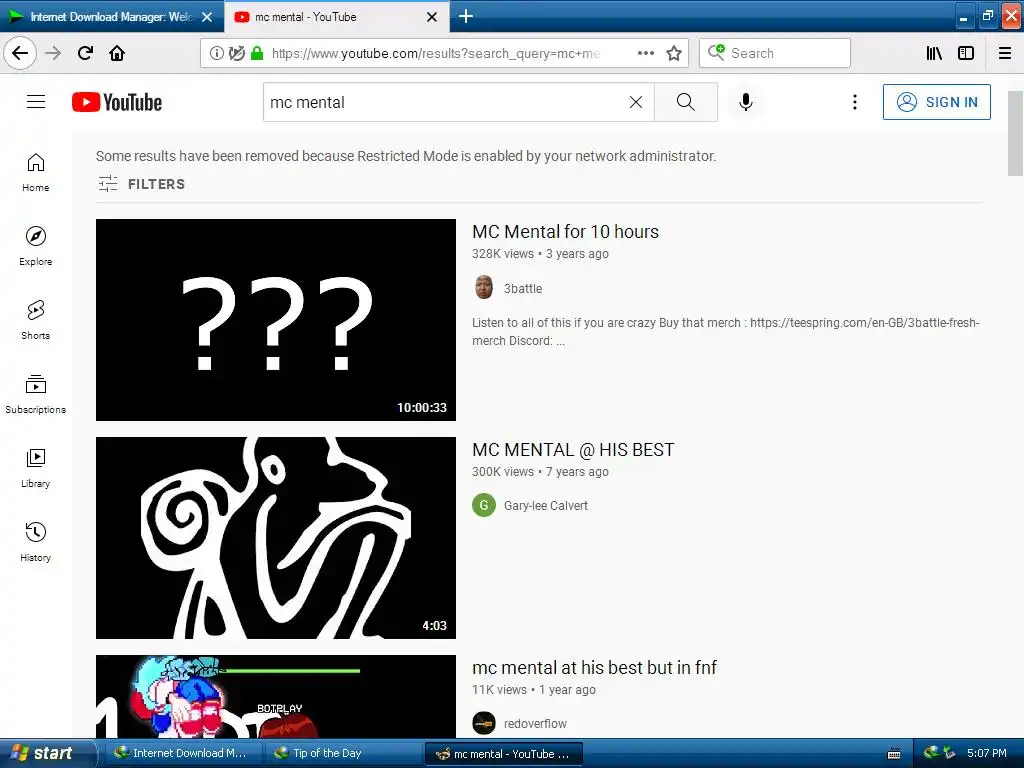Screen dimensions: 1024x768
Task: Open the ??? thumbnail for 10 hours video
Action: [x=276, y=320]
